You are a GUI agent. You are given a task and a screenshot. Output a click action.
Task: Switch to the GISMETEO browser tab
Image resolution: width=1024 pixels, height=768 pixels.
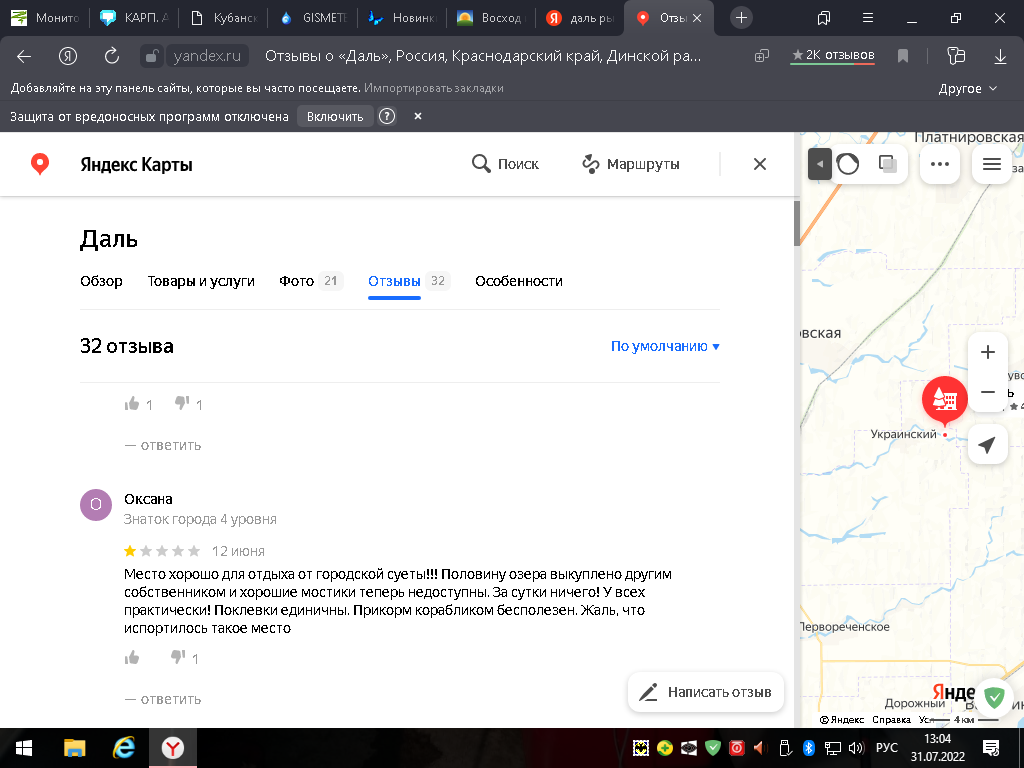[315, 18]
